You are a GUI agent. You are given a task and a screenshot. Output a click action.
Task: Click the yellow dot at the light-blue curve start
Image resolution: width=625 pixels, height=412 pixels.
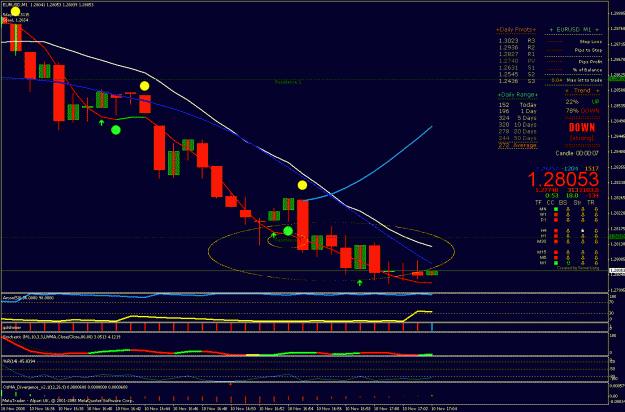tap(302, 185)
